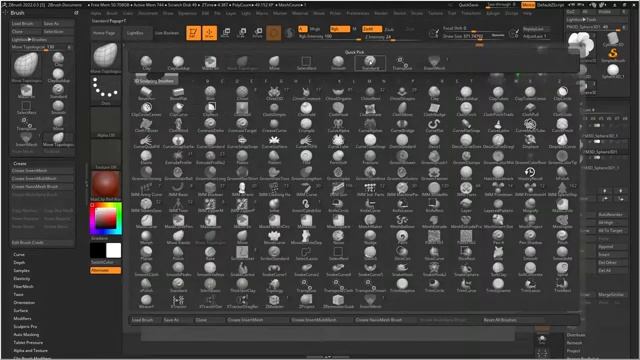Open the Document menu
This screenshot has height=360, width=640.
pyautogui.click(x=147, y=13)
